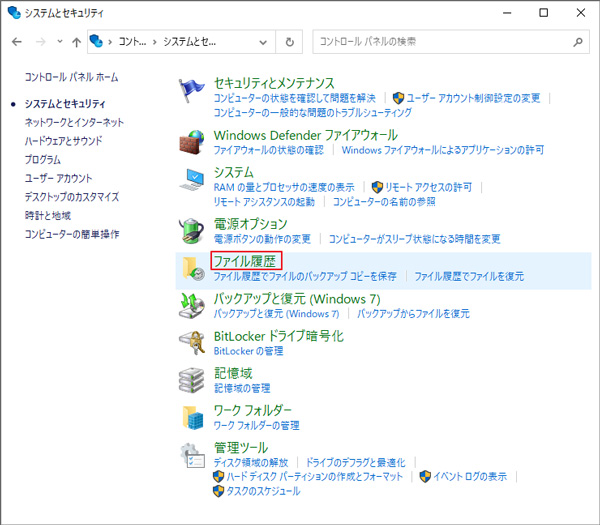Click コンピューターがスリープ状態になる時間を変更 link
Image resolution: width=600 pixels, height=525 pixels.
414,239
